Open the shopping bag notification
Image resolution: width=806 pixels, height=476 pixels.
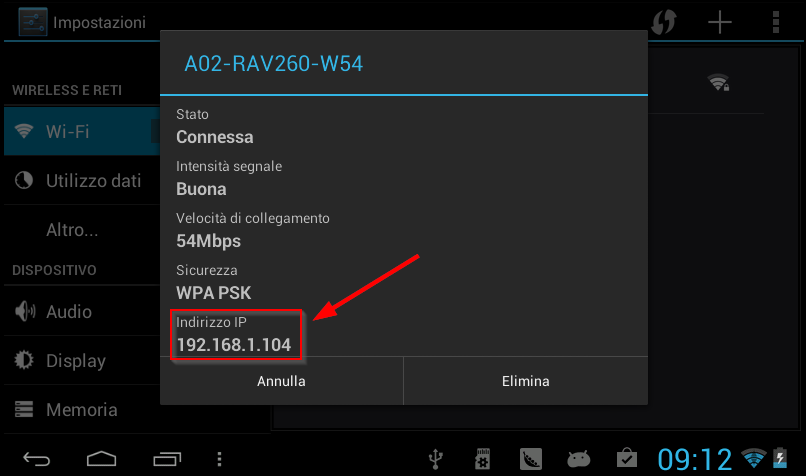[x=627, y=459]
